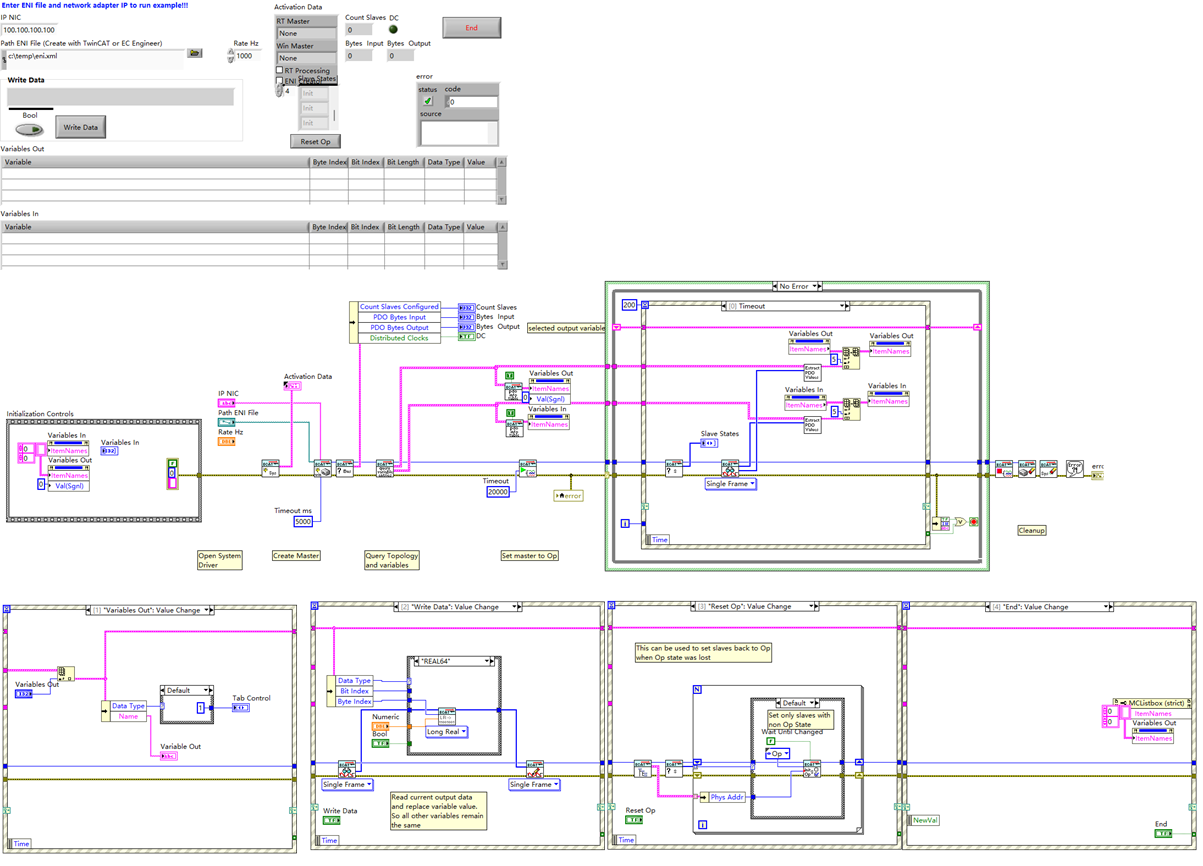Check the ENI checkbox below RT Processing
This screenshot has height=866, width=1203.
[279, 80]
